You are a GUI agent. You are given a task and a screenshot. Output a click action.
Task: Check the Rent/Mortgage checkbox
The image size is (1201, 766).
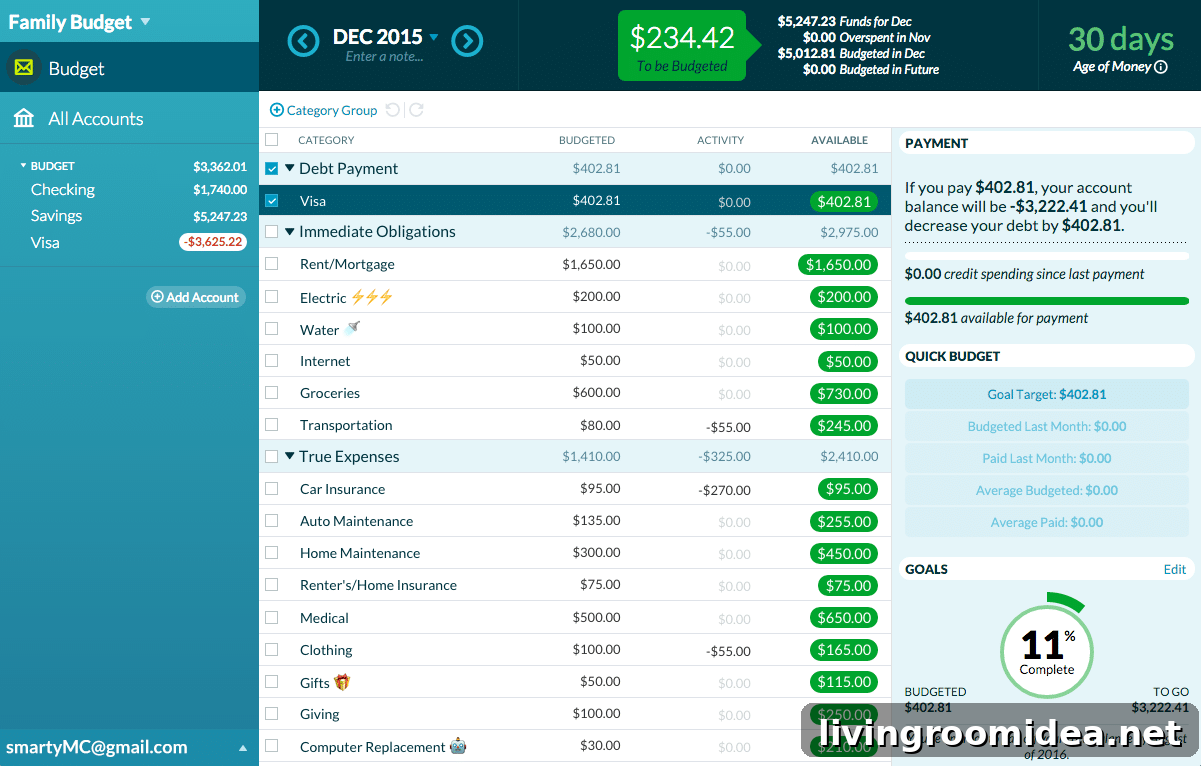pos(272,264)
